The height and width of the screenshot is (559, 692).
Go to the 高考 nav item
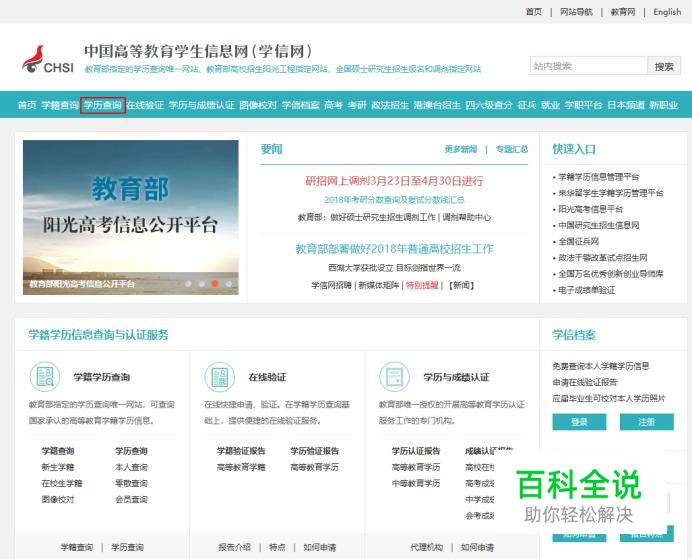pos(333,105)
